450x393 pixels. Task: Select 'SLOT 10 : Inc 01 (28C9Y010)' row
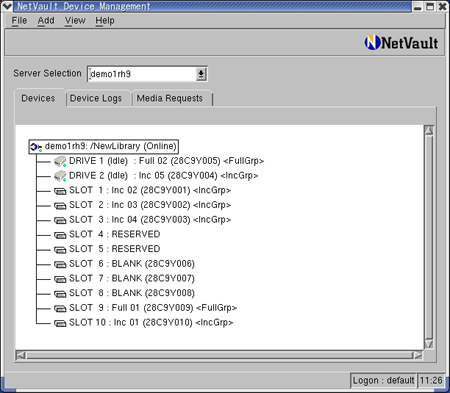[144, 323]
